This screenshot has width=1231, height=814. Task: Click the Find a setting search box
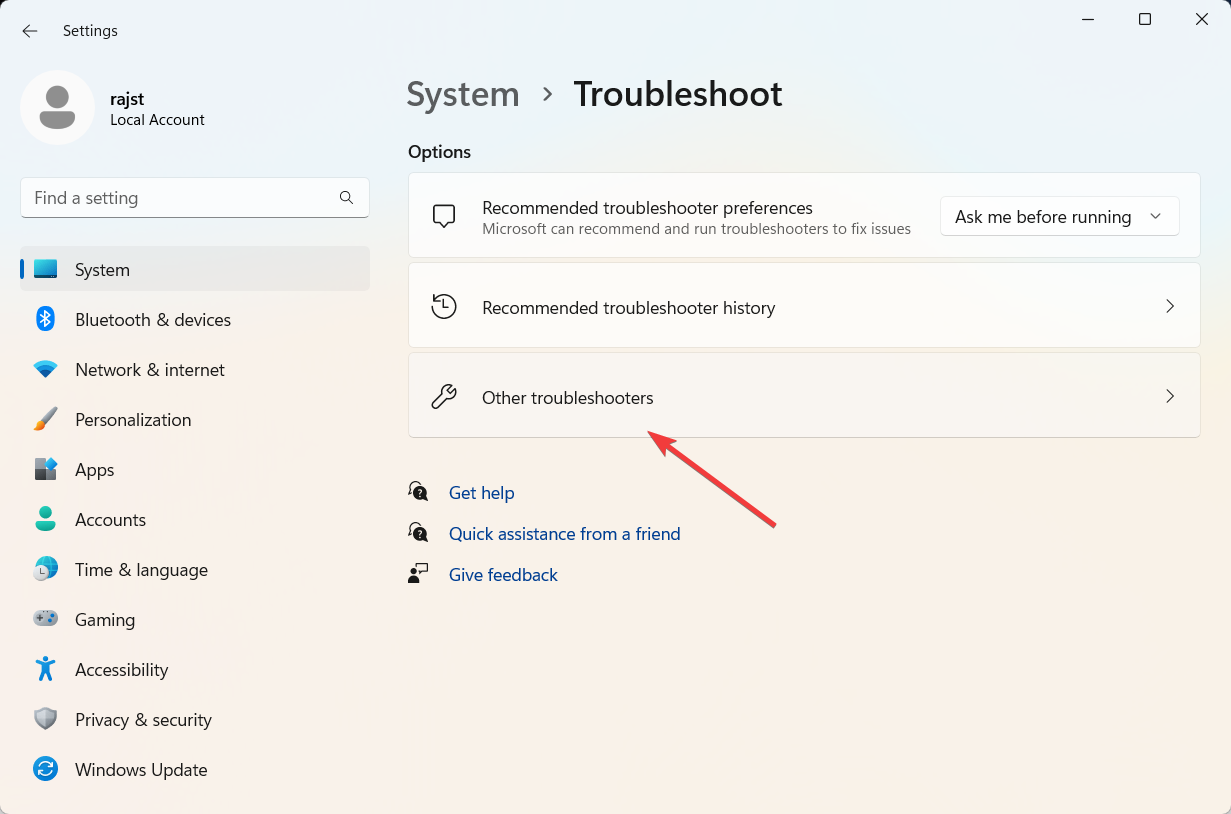[195, 198]
